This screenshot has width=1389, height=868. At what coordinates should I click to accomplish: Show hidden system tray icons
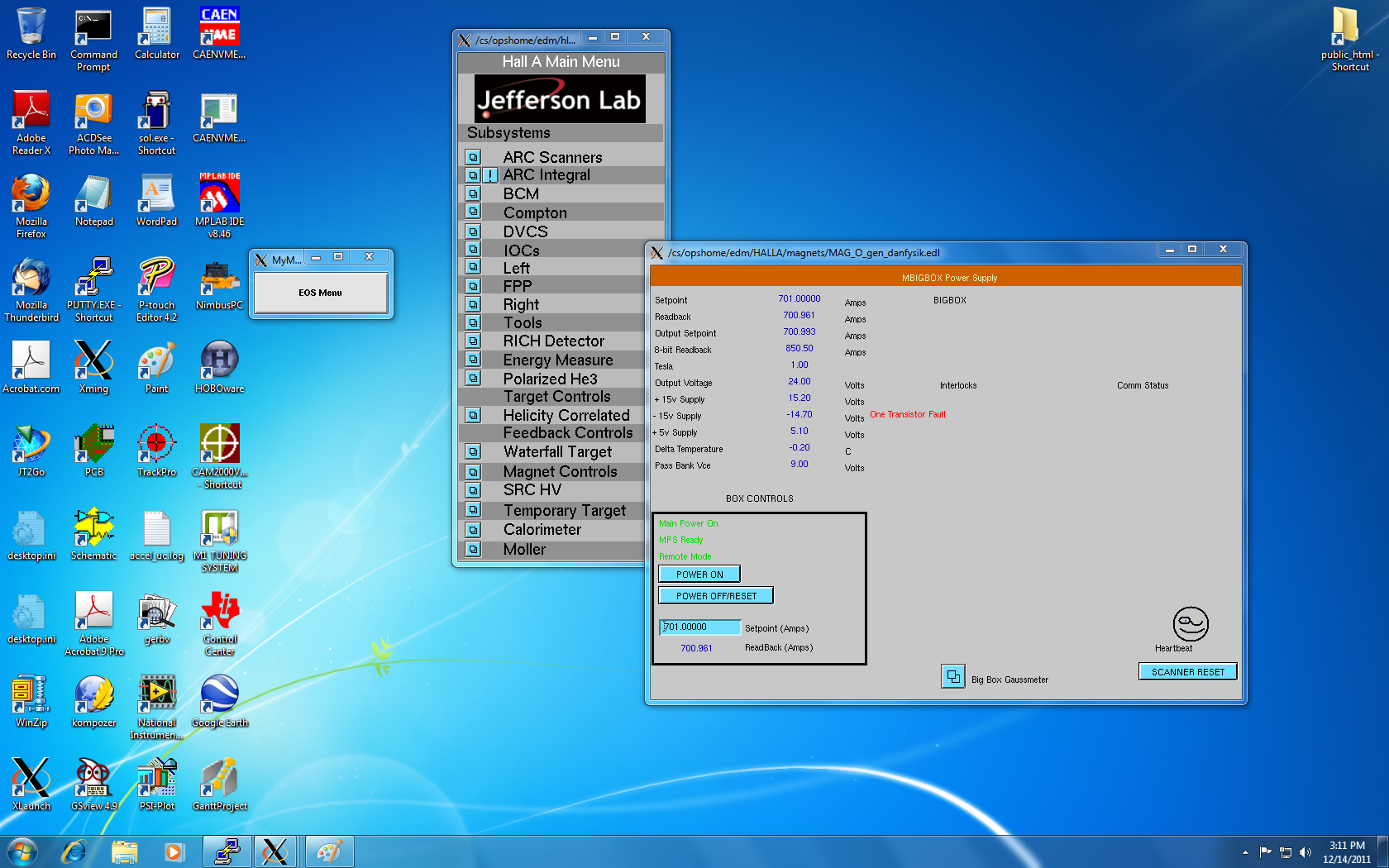1245,852
